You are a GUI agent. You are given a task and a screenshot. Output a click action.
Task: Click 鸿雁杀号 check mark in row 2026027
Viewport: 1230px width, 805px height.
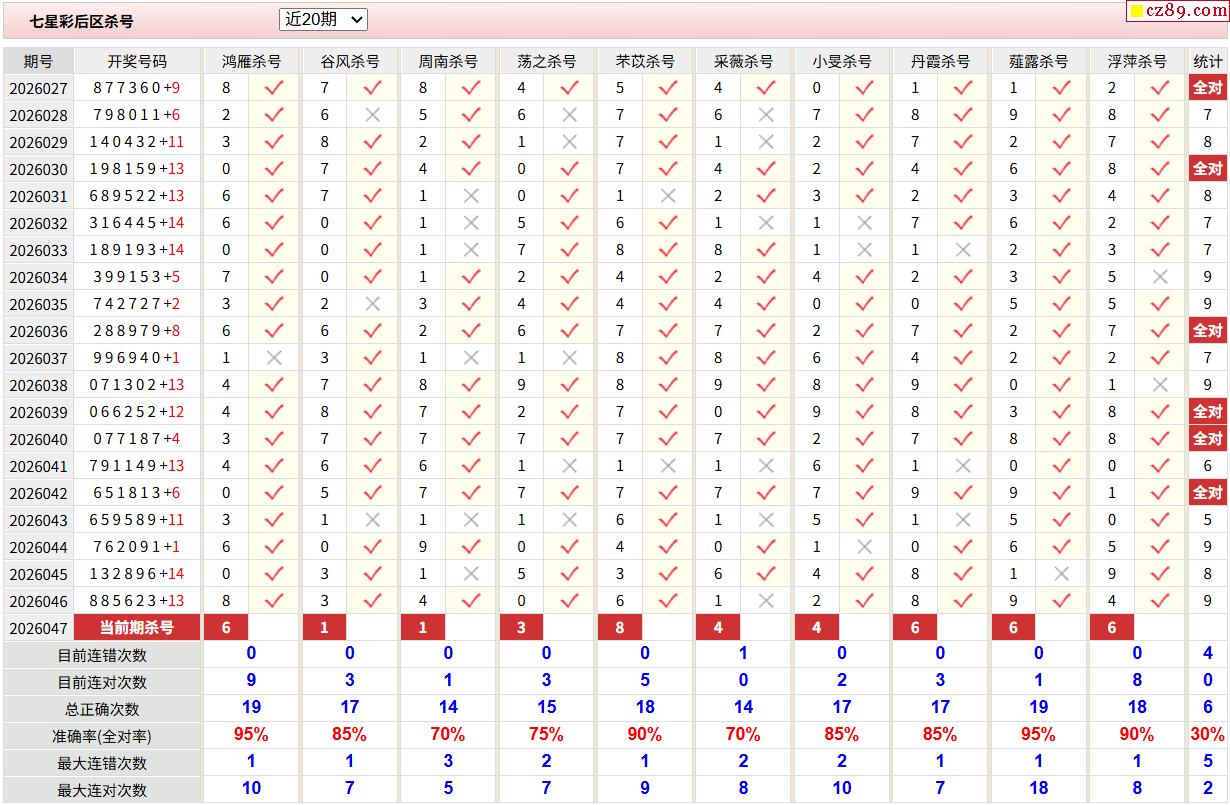274,88
